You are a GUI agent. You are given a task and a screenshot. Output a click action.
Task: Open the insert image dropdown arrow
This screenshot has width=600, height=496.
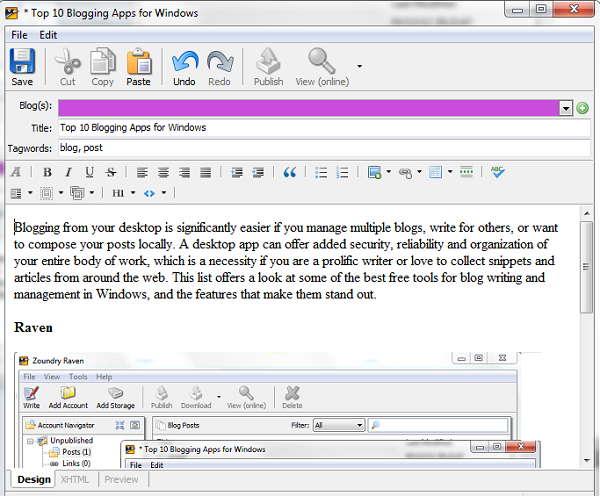[x=388, y=171]
